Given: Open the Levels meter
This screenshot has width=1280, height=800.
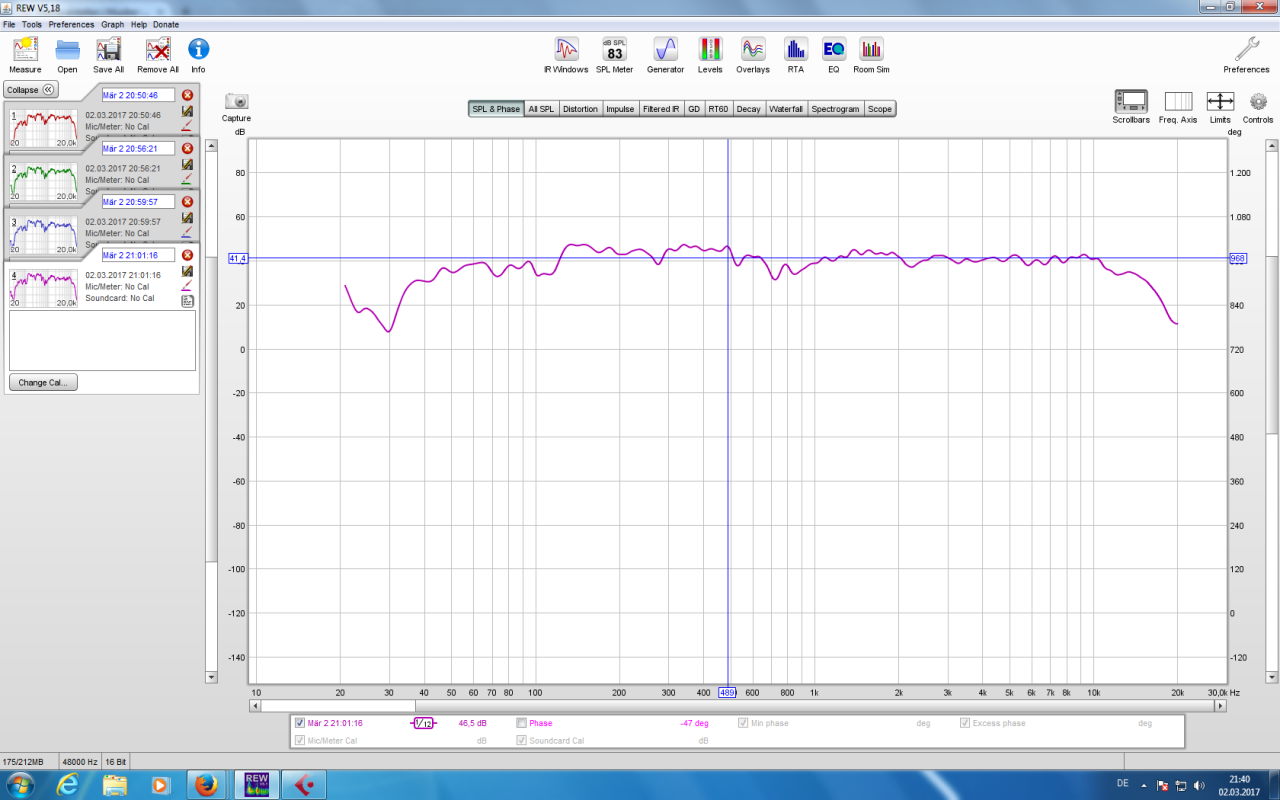Looking at the screenshot, I should pyautogui.click(x=710, y=55).
